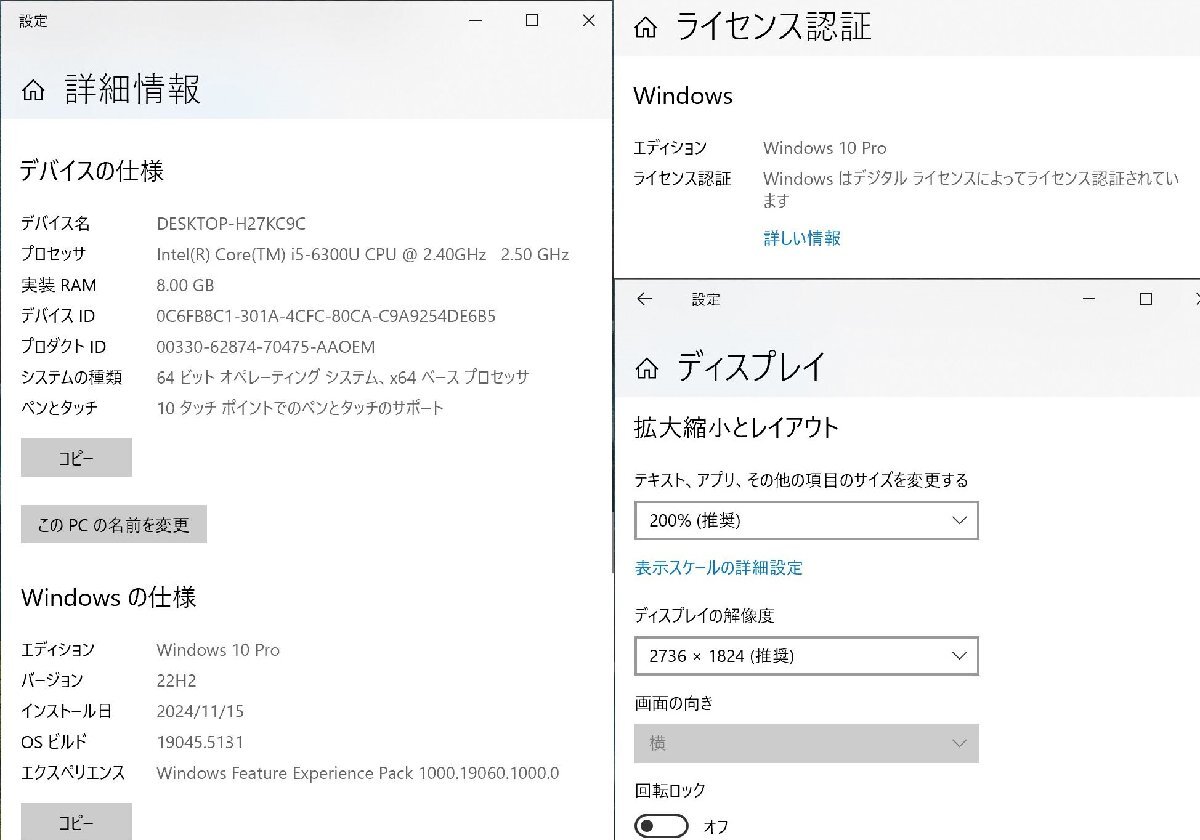Screen dimensions: 1200x840
Task: Select the 8.00 GB RAM value
Action: point(185,285)
